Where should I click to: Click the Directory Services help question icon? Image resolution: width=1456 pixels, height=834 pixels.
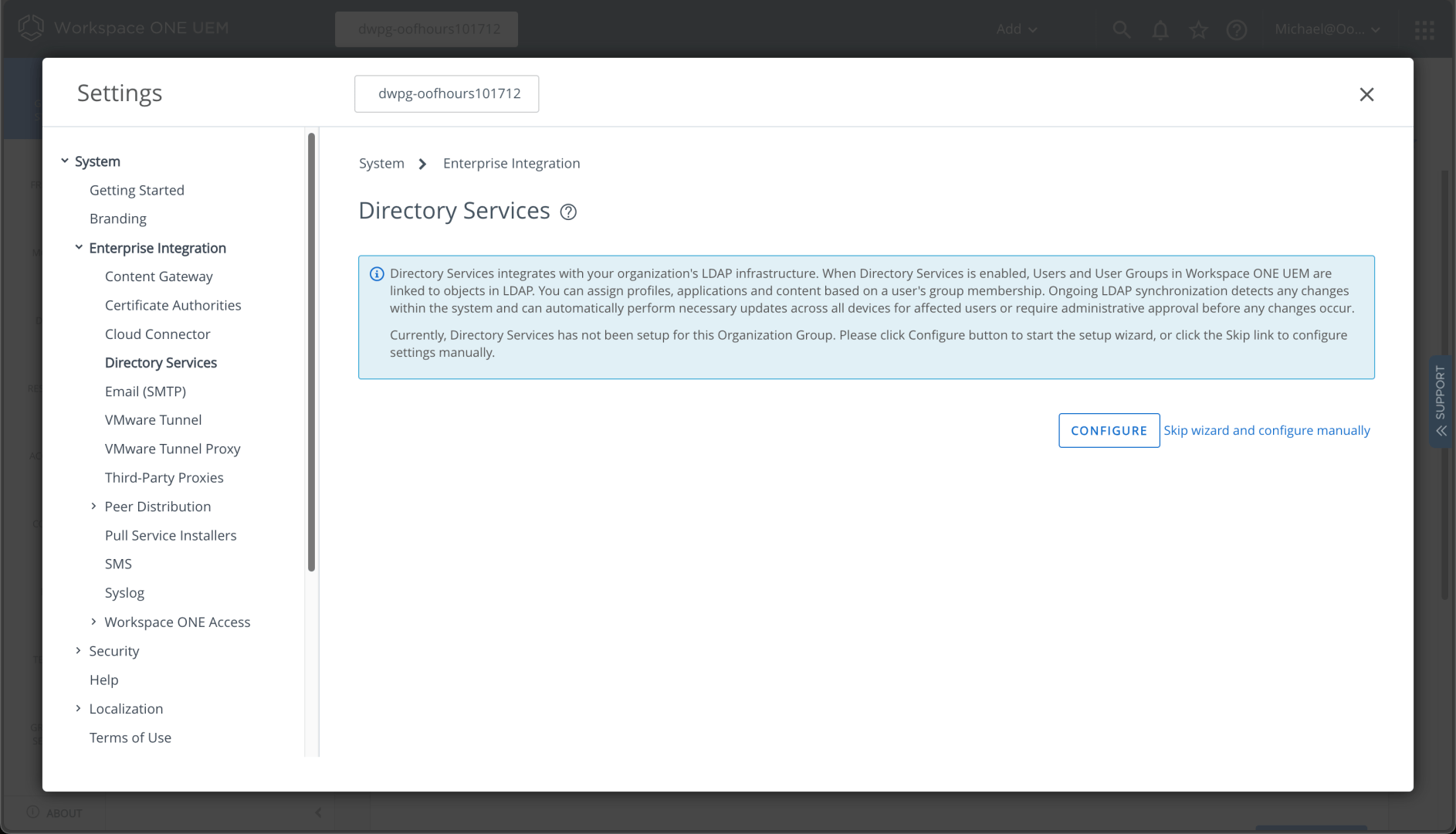(x=568, y=212)
